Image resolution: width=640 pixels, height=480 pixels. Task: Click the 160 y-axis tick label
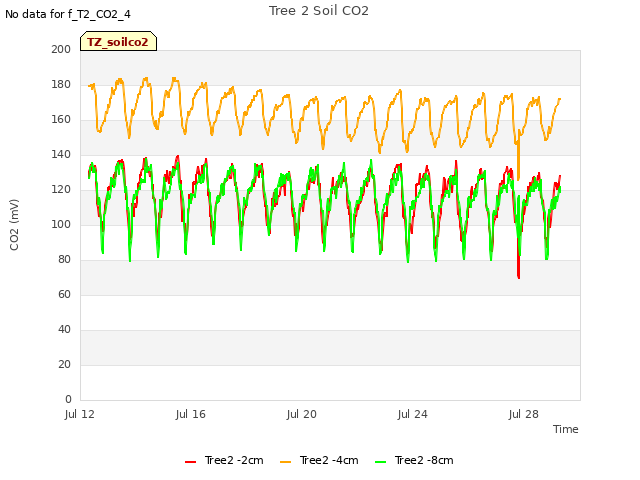61,120
